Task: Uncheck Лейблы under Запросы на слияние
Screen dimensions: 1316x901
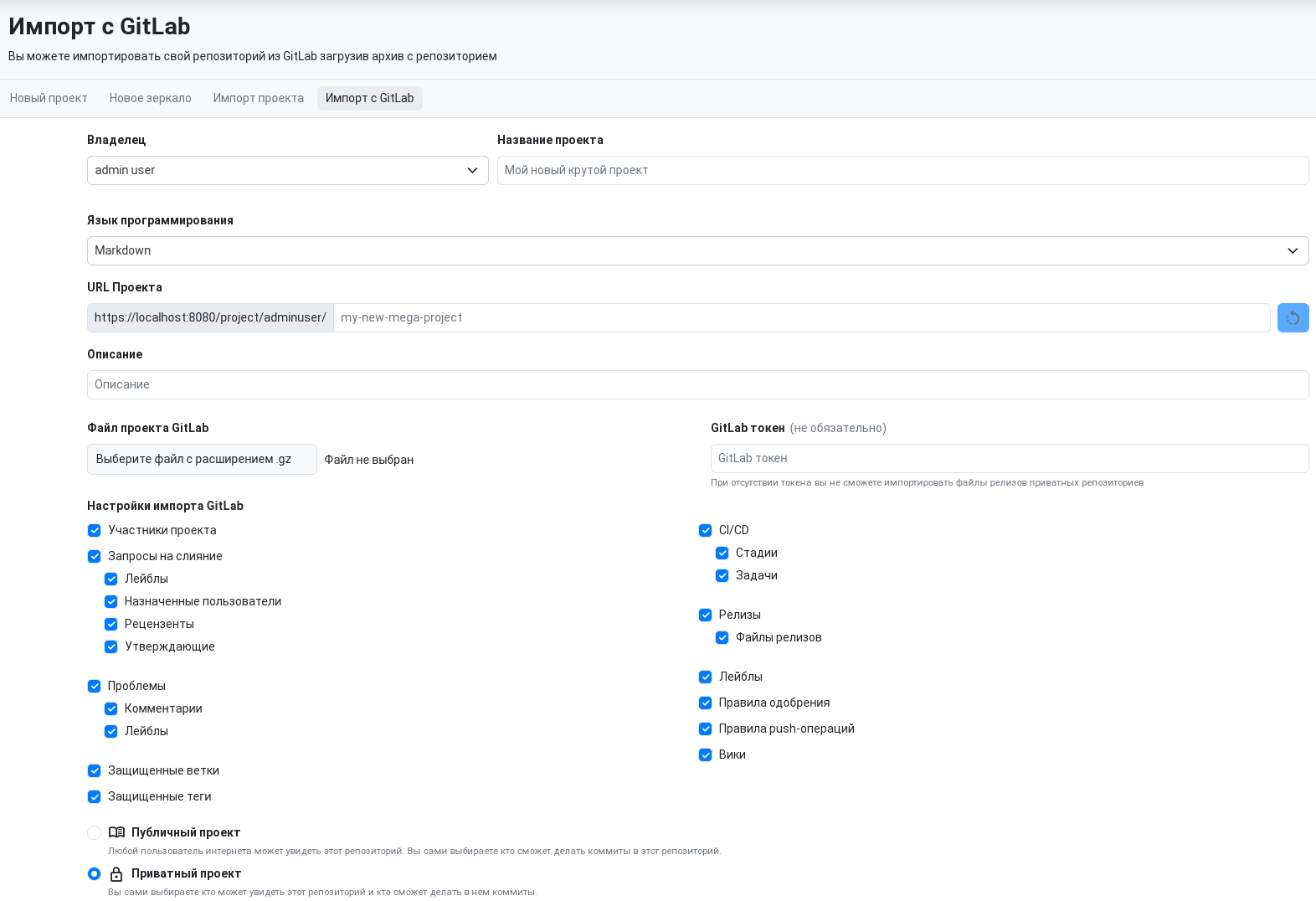Action: click(x=111, y=579)
